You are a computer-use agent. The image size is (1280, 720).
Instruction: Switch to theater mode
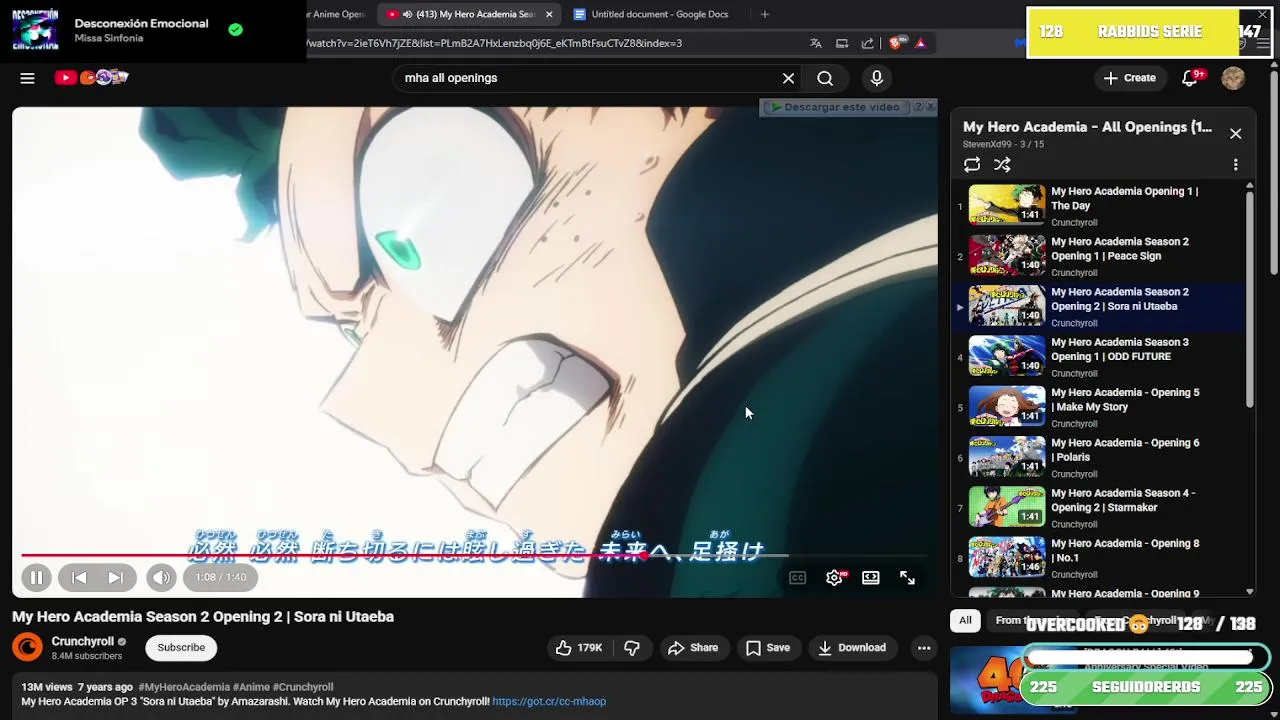coord(871,577)
